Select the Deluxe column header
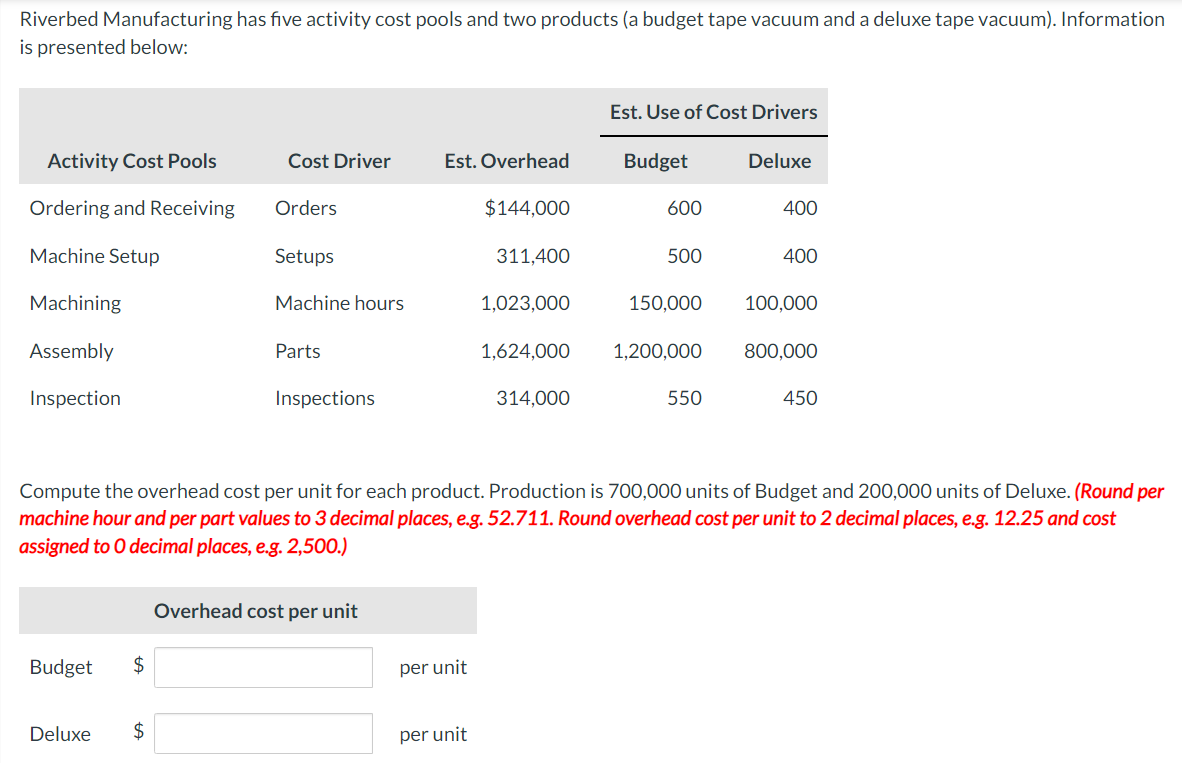 click(780, 161)
